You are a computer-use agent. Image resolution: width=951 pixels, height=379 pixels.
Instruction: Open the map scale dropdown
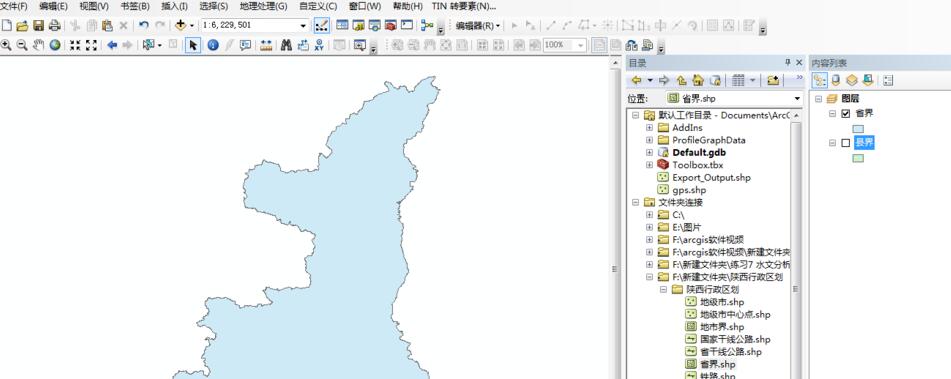click(x=303, y=25)
